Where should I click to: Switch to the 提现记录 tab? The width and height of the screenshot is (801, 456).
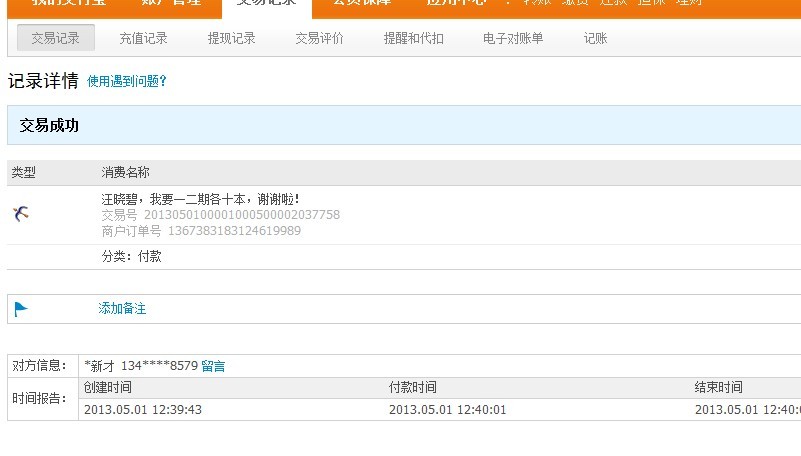231,38
